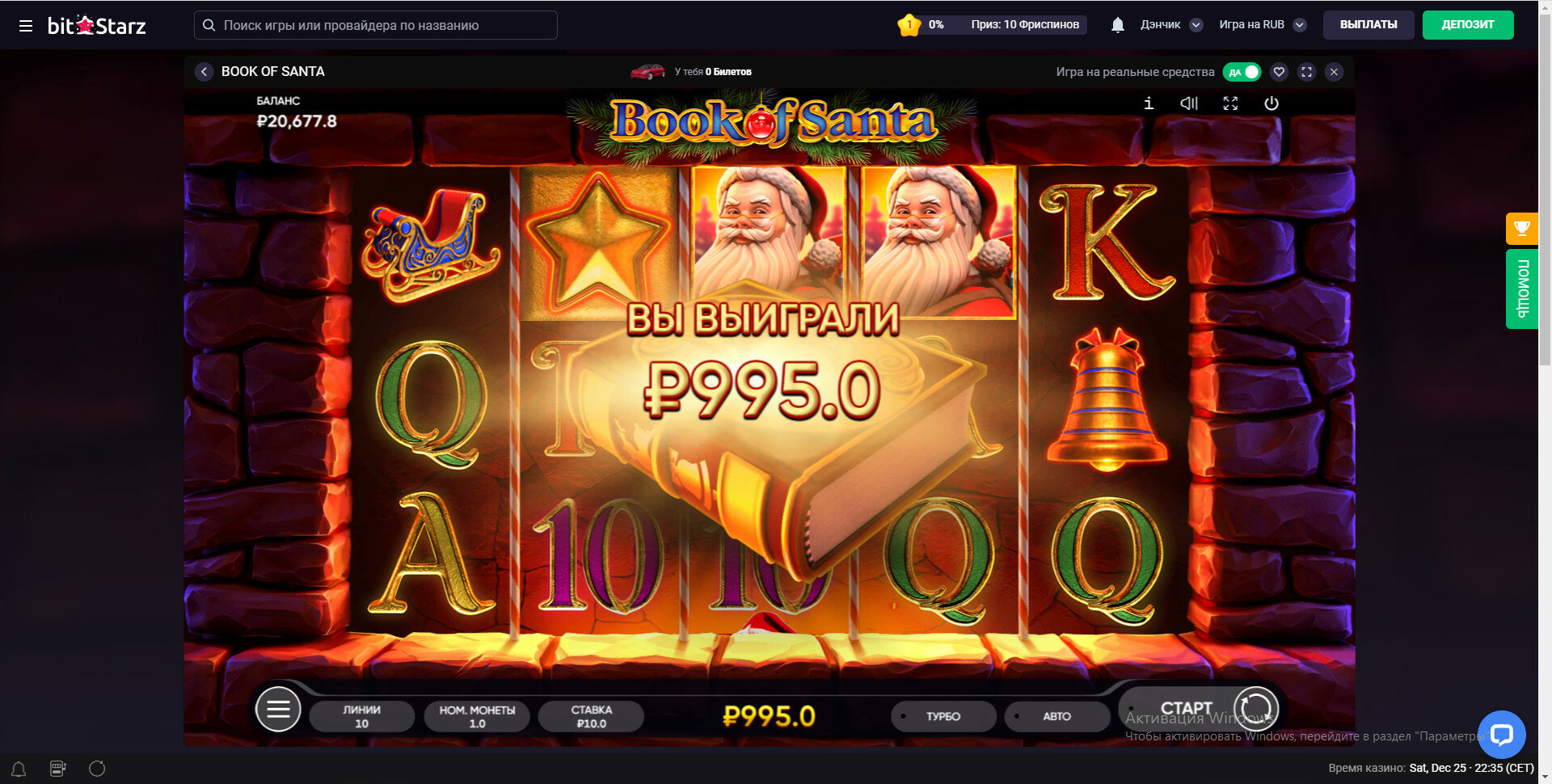Click the ДЕПОЗИТ button
Screen dimensions: 1552x784
coord(1468,25)
